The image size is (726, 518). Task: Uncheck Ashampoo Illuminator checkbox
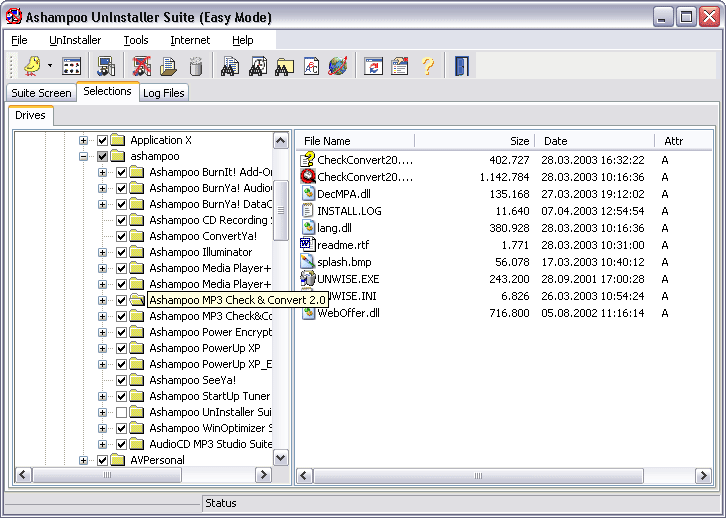(121, 252)
